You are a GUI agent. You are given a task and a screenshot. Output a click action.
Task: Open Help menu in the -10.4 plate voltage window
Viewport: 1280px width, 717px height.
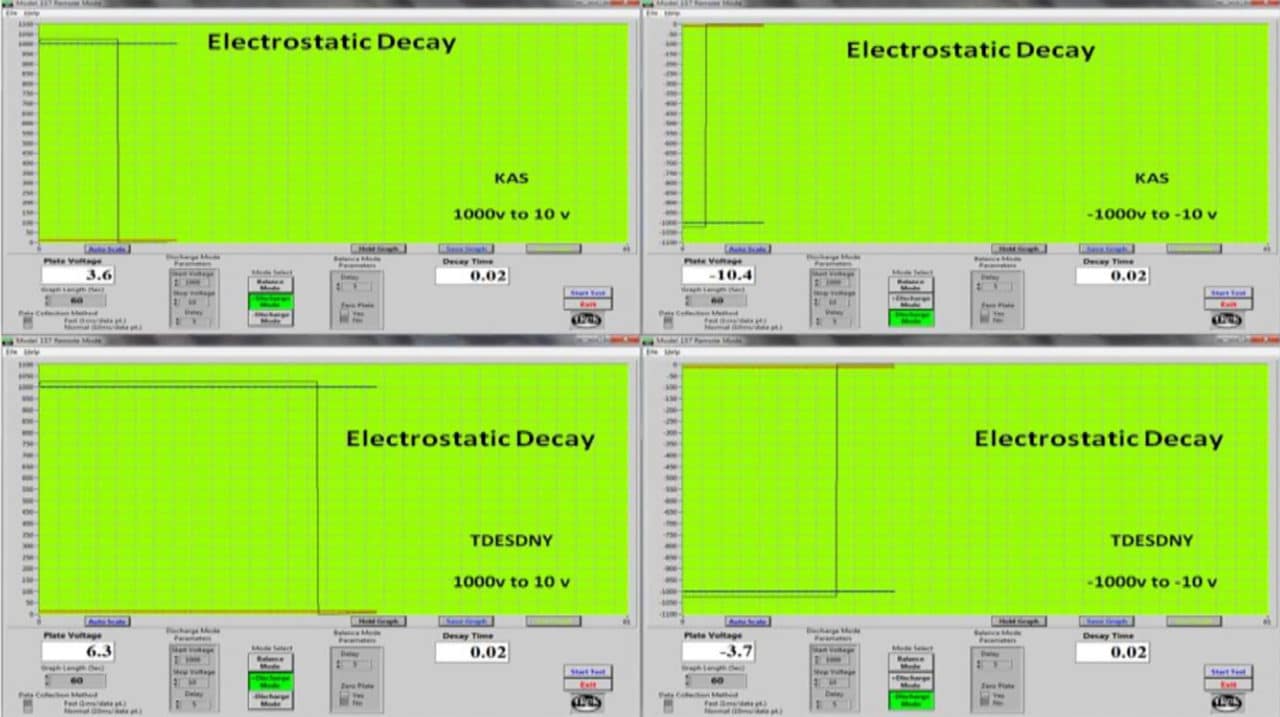pos(671,12)
